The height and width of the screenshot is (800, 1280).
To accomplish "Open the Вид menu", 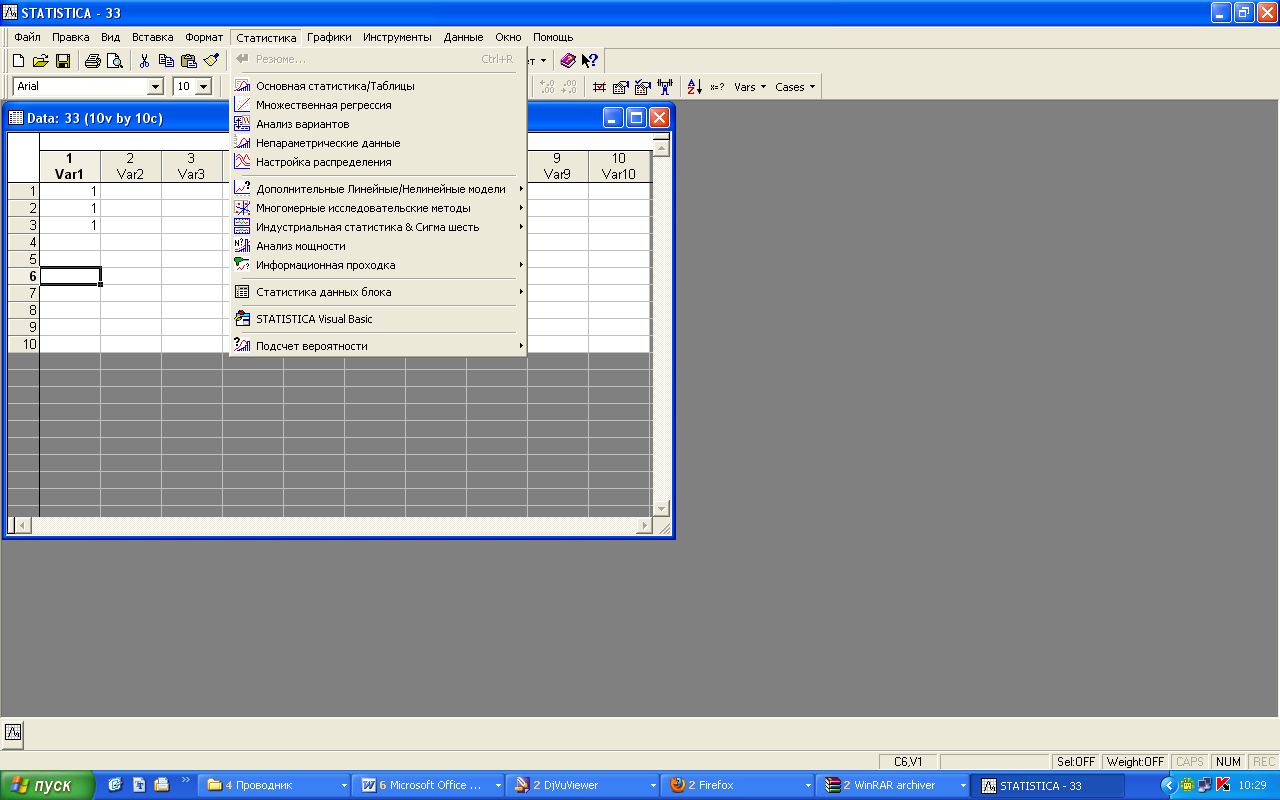I will [x=111, y=37].
